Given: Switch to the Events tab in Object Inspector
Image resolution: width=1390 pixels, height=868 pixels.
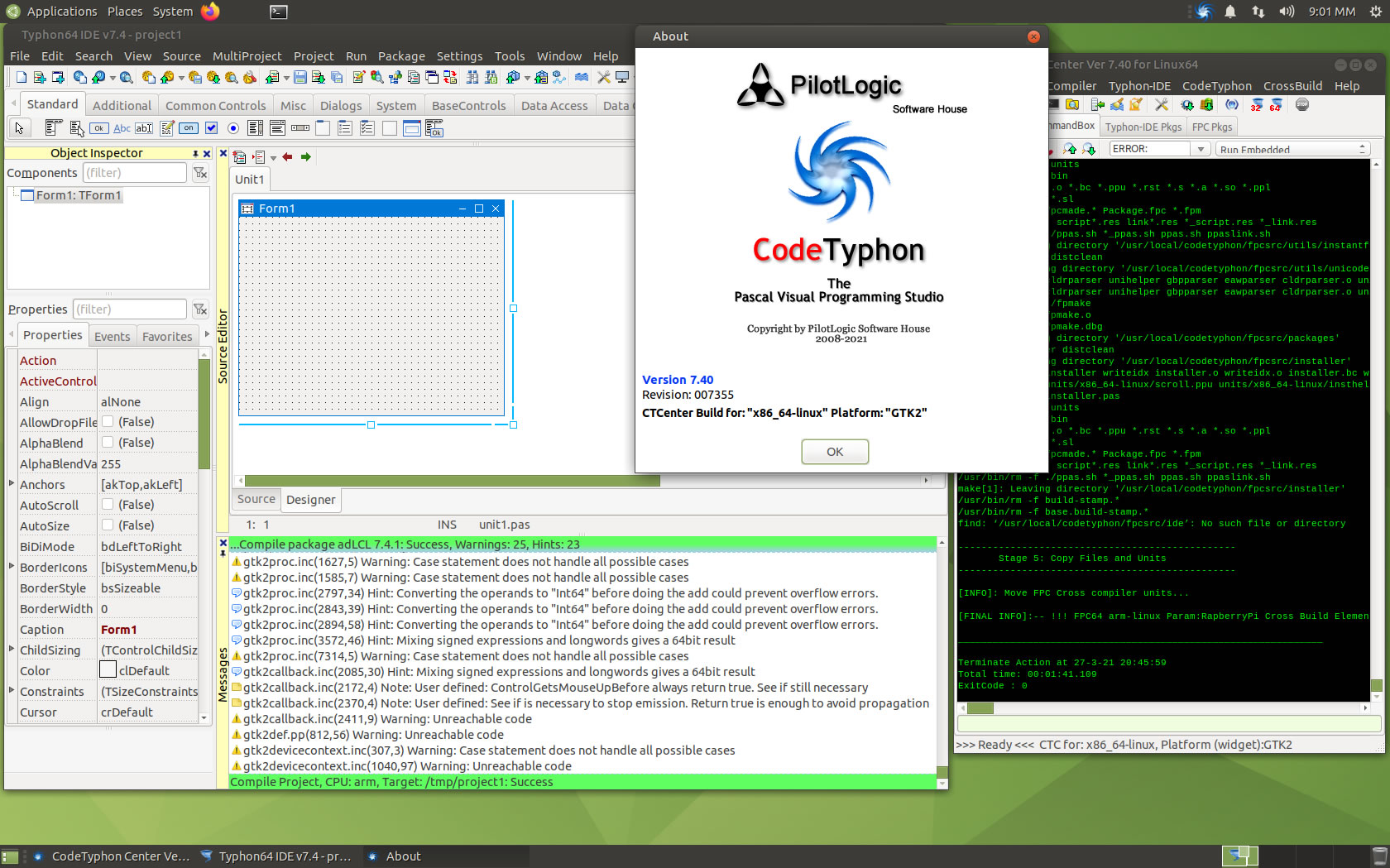Looking at the screenshot, I should point(112,337).
